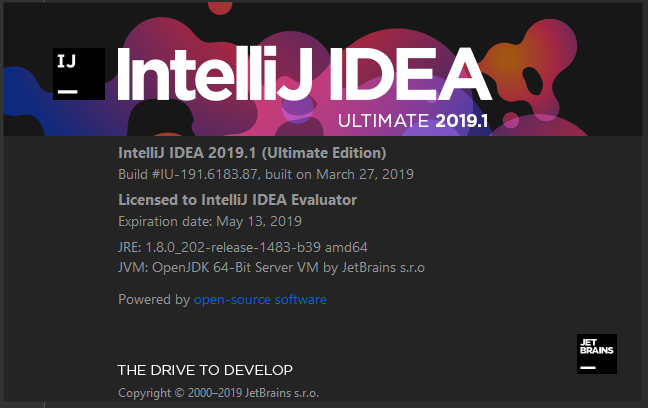Screen dimensions: 648x408
Task: Click the IJ logo icon
Action: click(79, 74)
